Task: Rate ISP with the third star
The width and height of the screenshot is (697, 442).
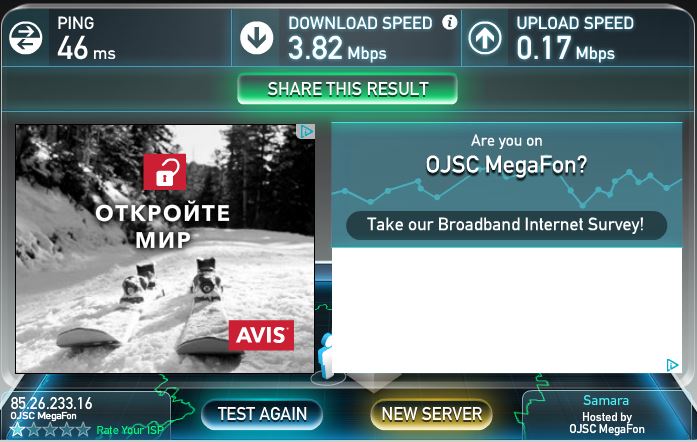Action: click(x=50, y=430)
